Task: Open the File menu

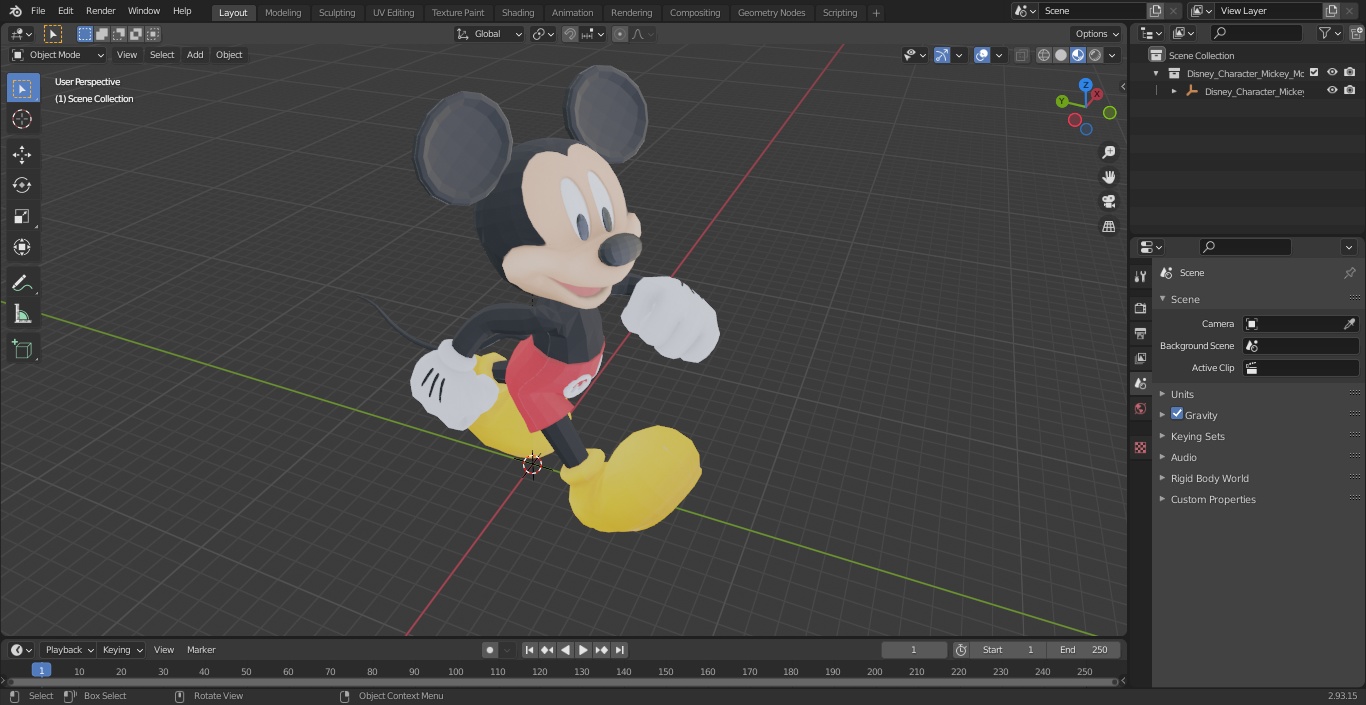Action: 38,11
